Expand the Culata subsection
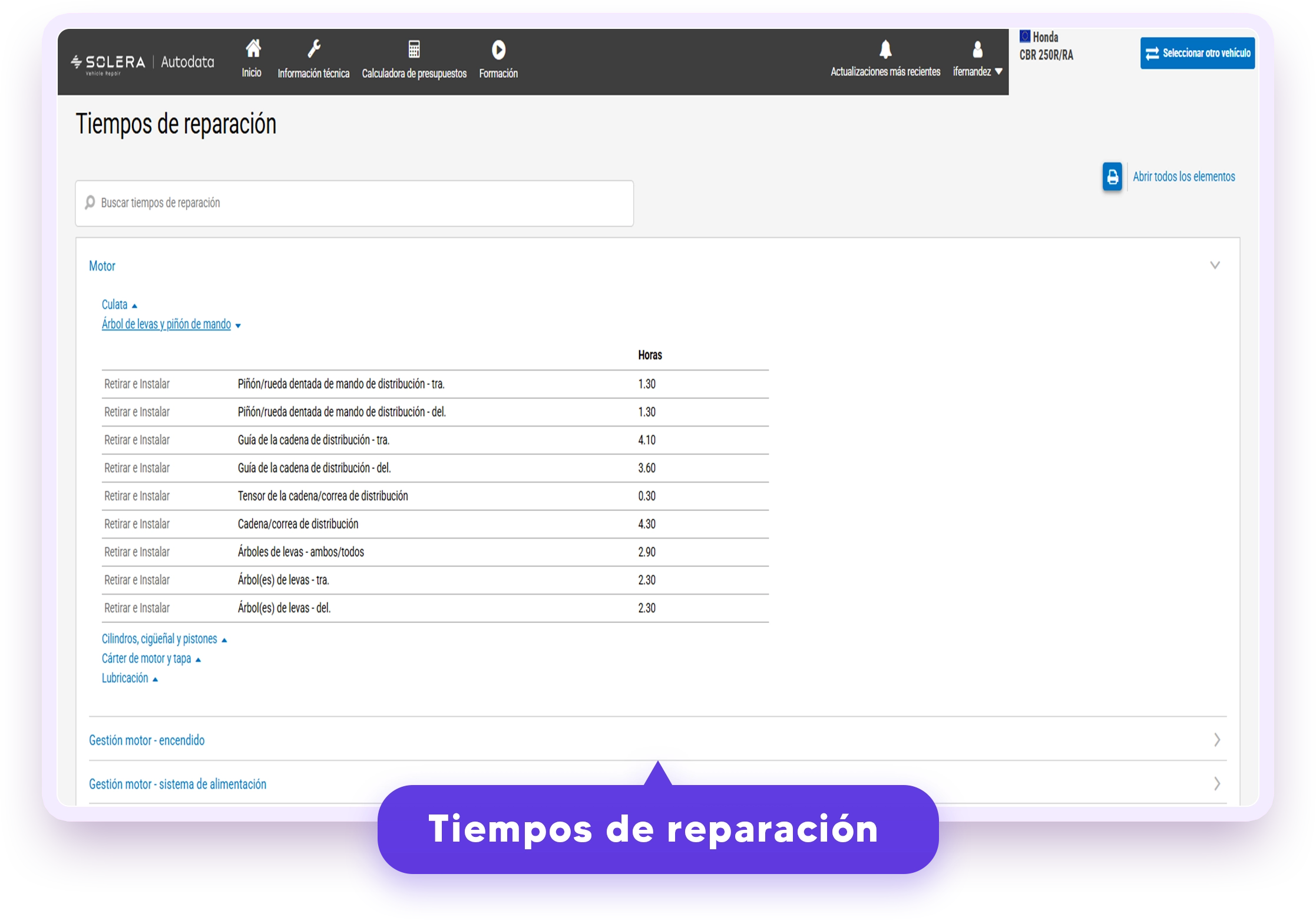The height and width of the screenshot is (920, 1316). click(x=119, y=305)
